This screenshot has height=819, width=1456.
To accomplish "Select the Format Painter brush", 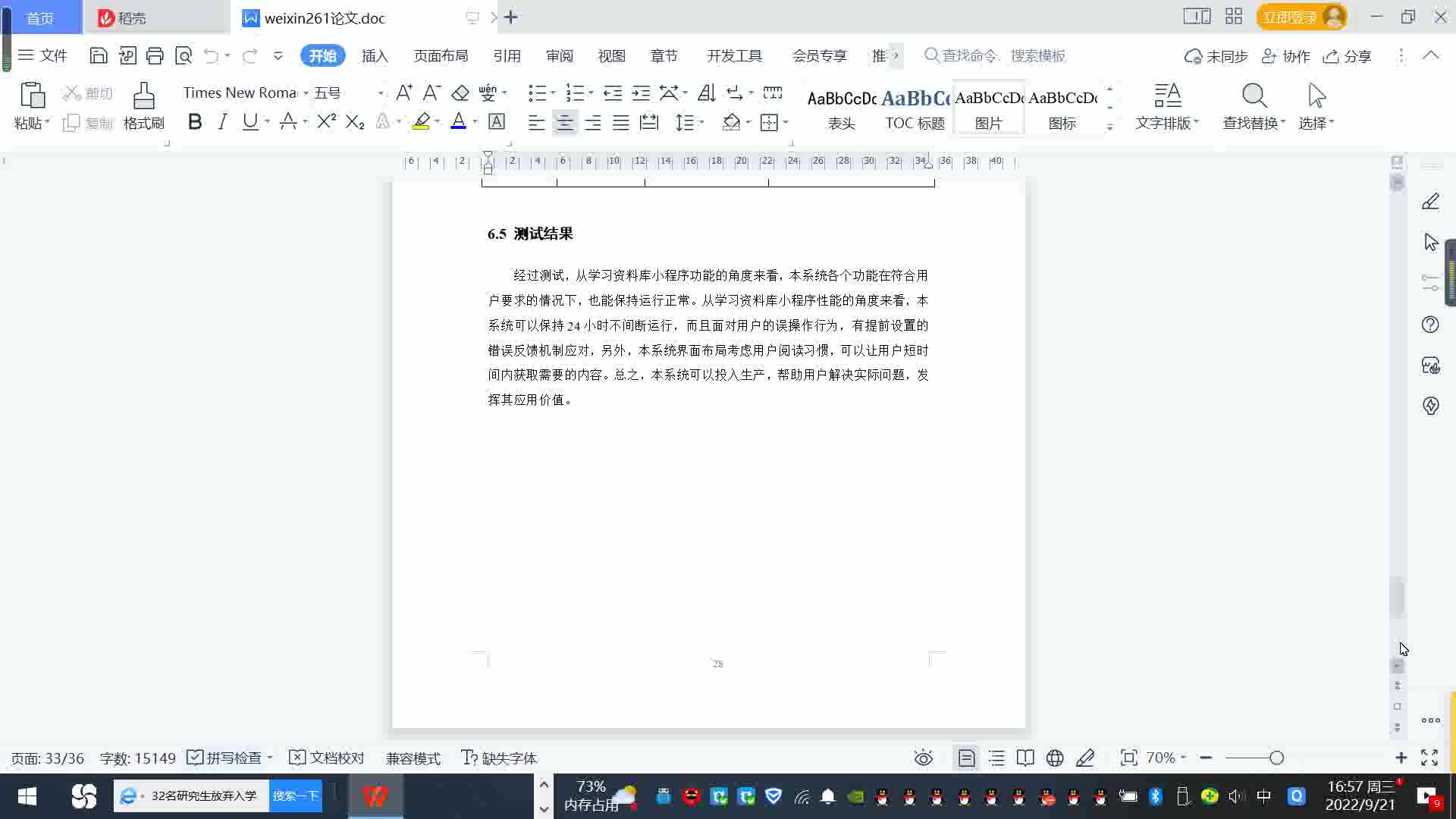I will tap(144, 96).
